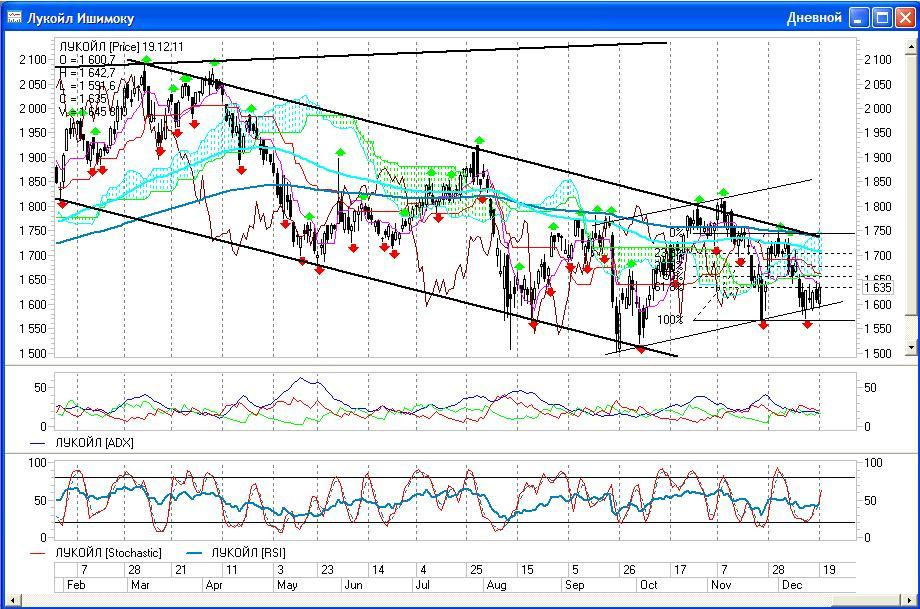Click the 0% Fibonacci level label

[x=677, y=233]
